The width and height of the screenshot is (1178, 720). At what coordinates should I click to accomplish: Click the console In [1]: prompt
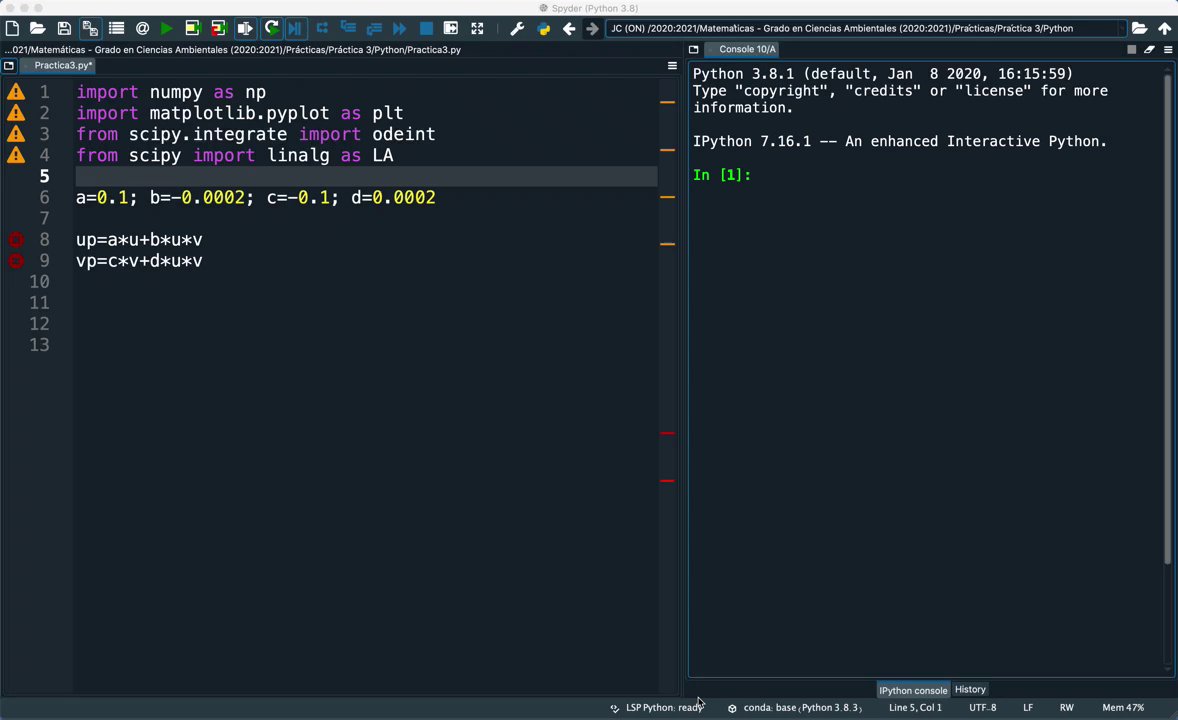point(721,174)
